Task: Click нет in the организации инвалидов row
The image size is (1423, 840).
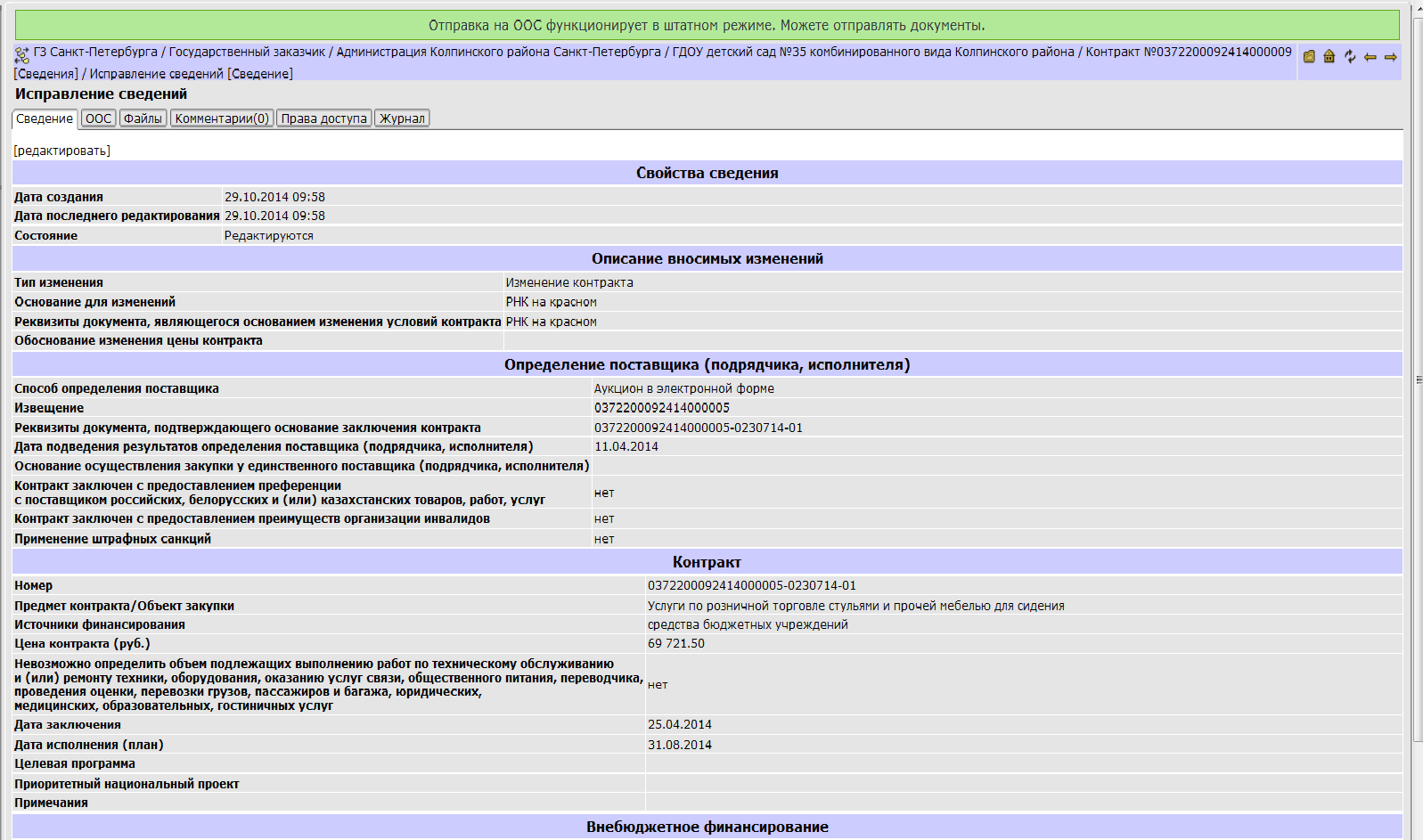Action: (x=604, y=518)
